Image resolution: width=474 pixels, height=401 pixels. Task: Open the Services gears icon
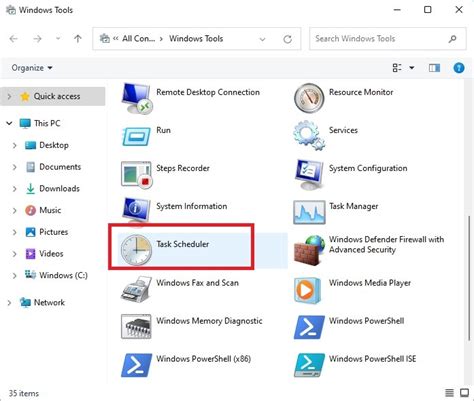tap(309, 136)
